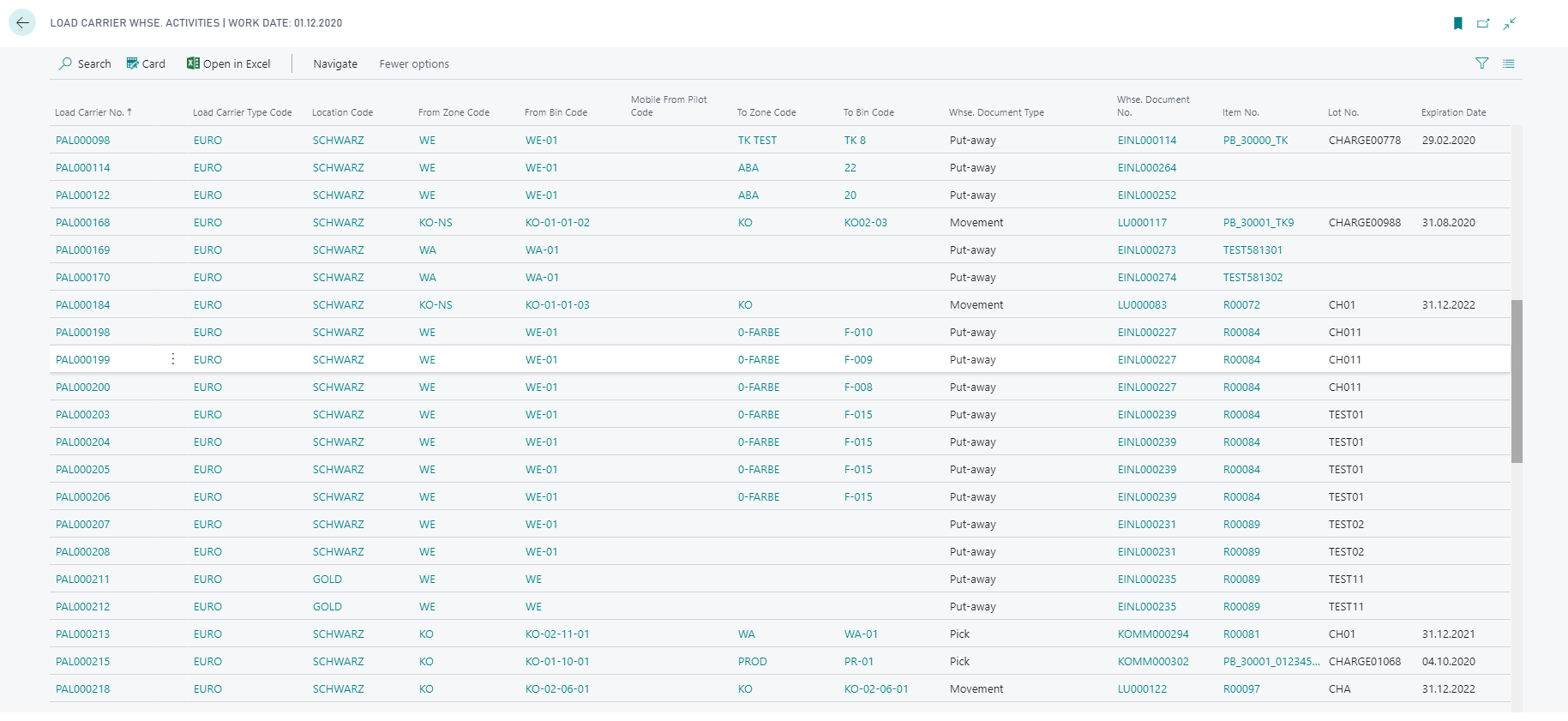Toggle the filter pane funnel icon

[x=1481, y=63]
